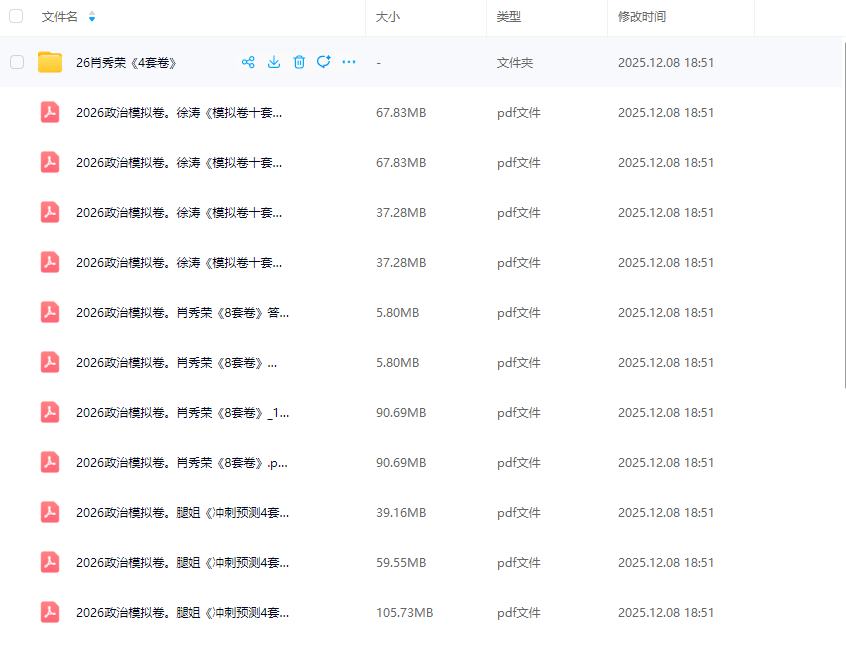Click the share icon for folder 26肖秀荣《4套卷》
Viewport: 846px width, 648px height.
[248, 62]
